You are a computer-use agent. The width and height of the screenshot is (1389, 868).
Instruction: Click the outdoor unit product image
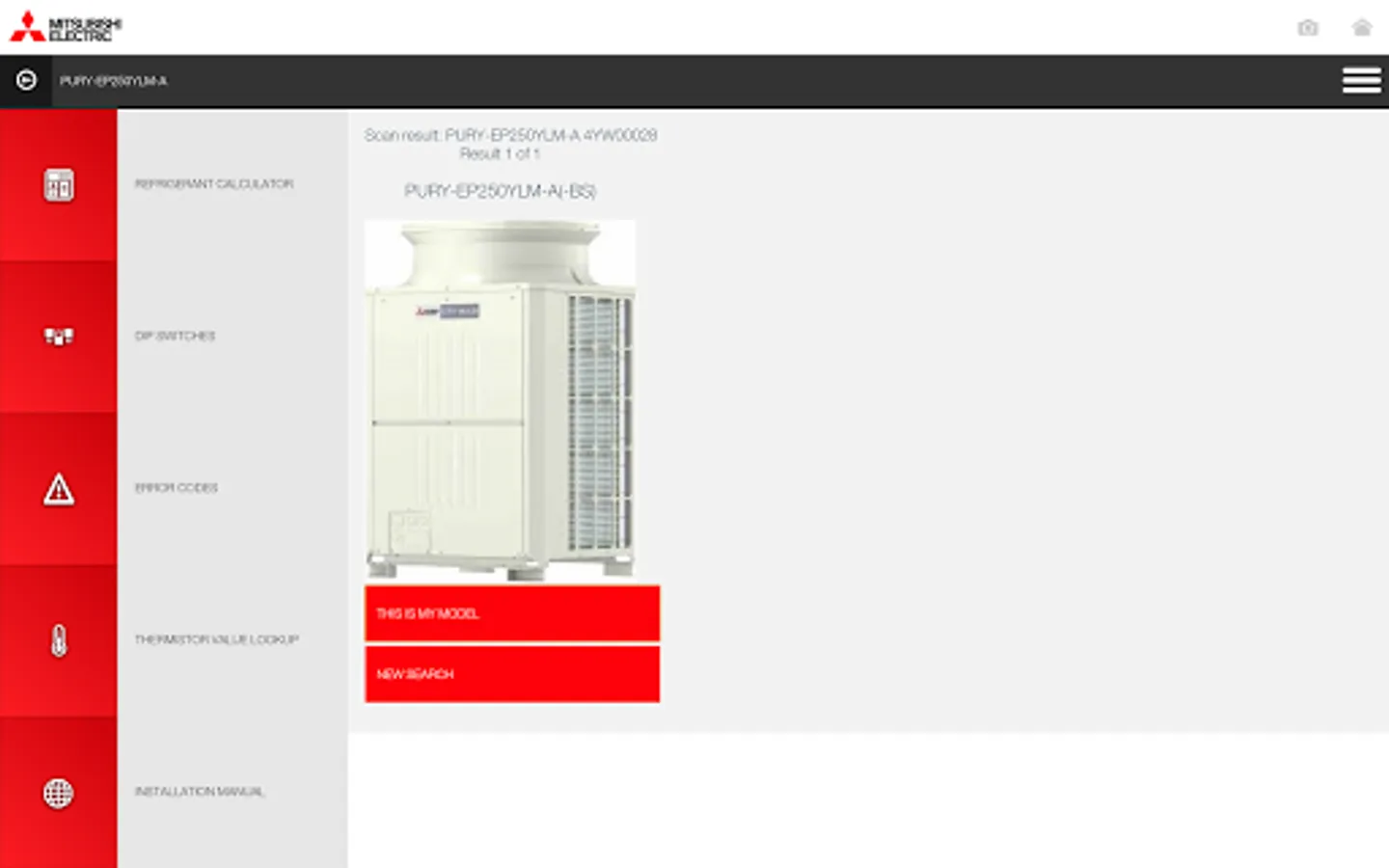(x=500, y=400)
